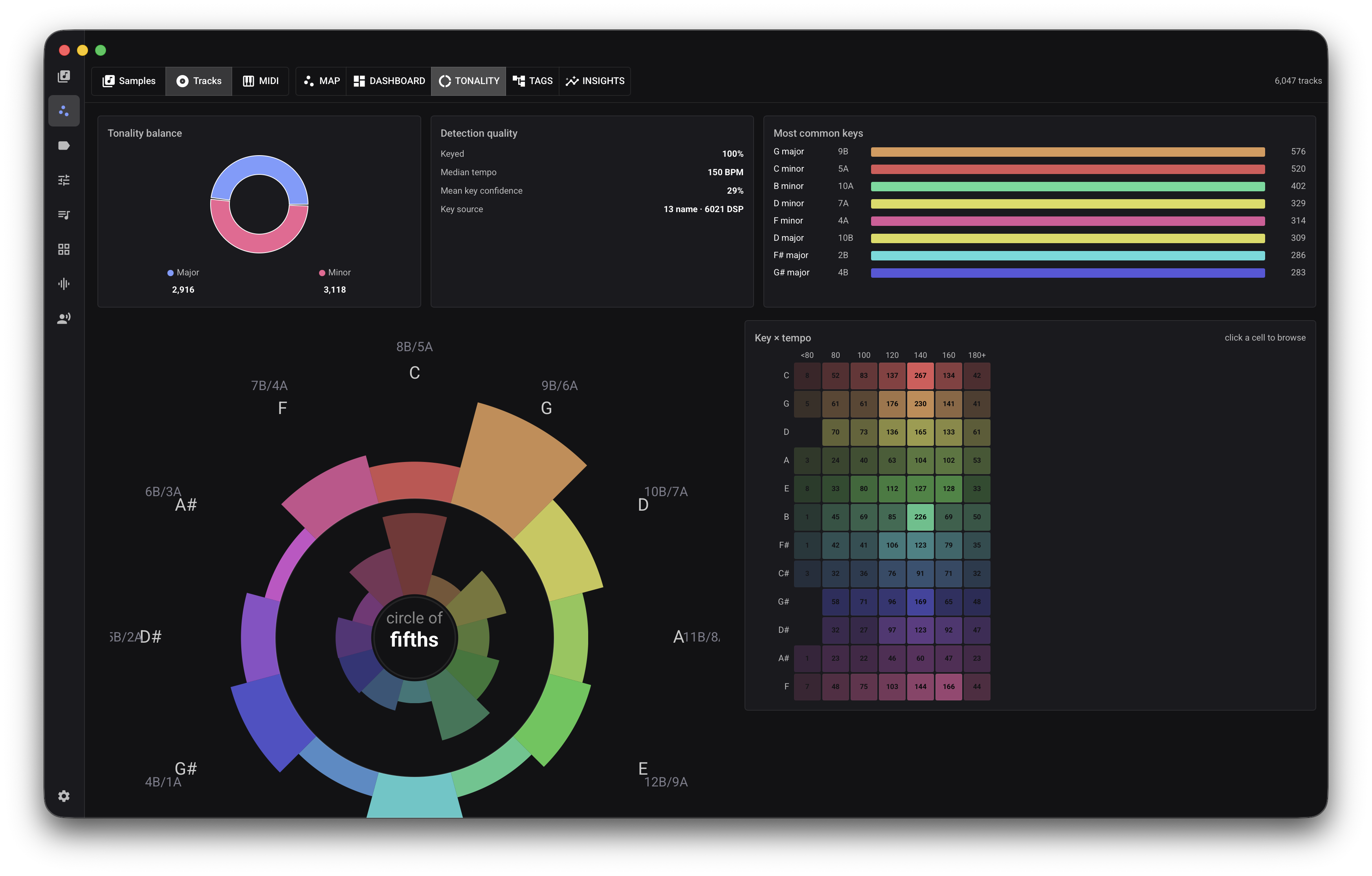The width and height of the screenshot is (1372, 876).
Task: Click the blue Major donut segment
Action: point(259,165)
